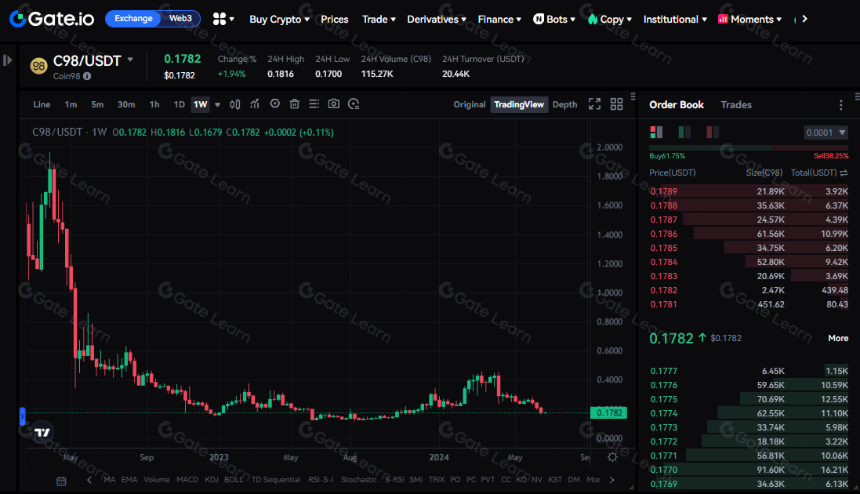Select the Order Book tab

coord(676,105)
